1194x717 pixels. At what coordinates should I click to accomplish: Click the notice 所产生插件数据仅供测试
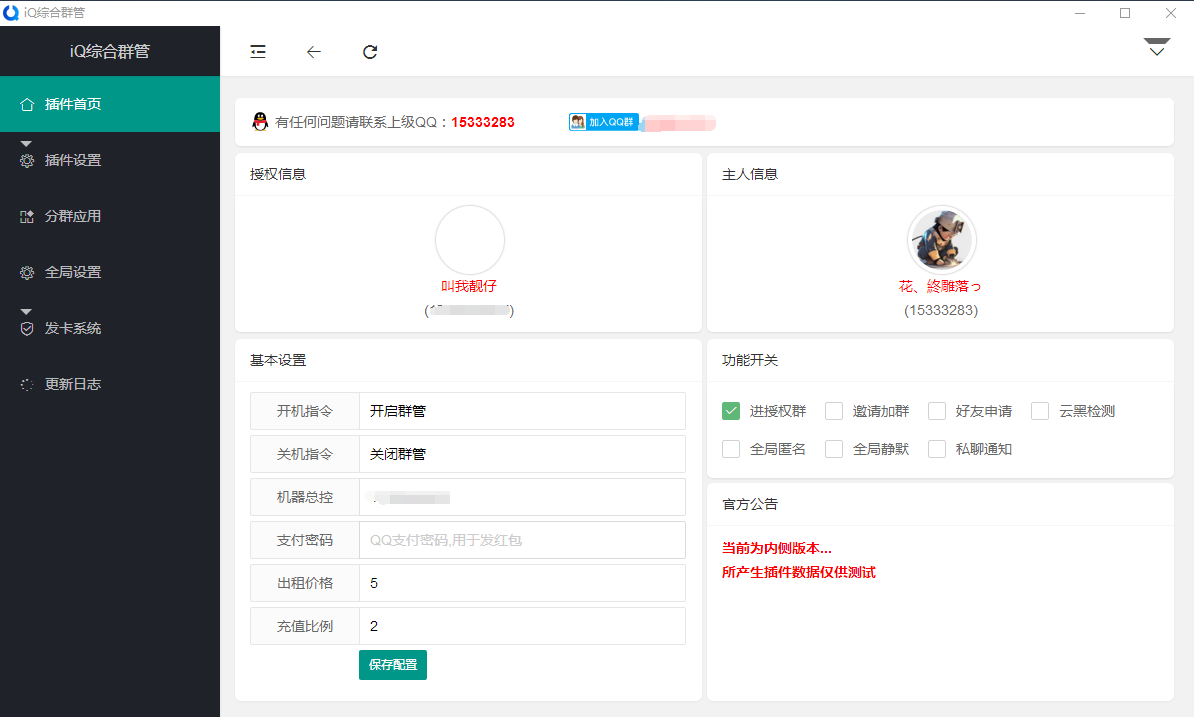click(x=799, y=572)
